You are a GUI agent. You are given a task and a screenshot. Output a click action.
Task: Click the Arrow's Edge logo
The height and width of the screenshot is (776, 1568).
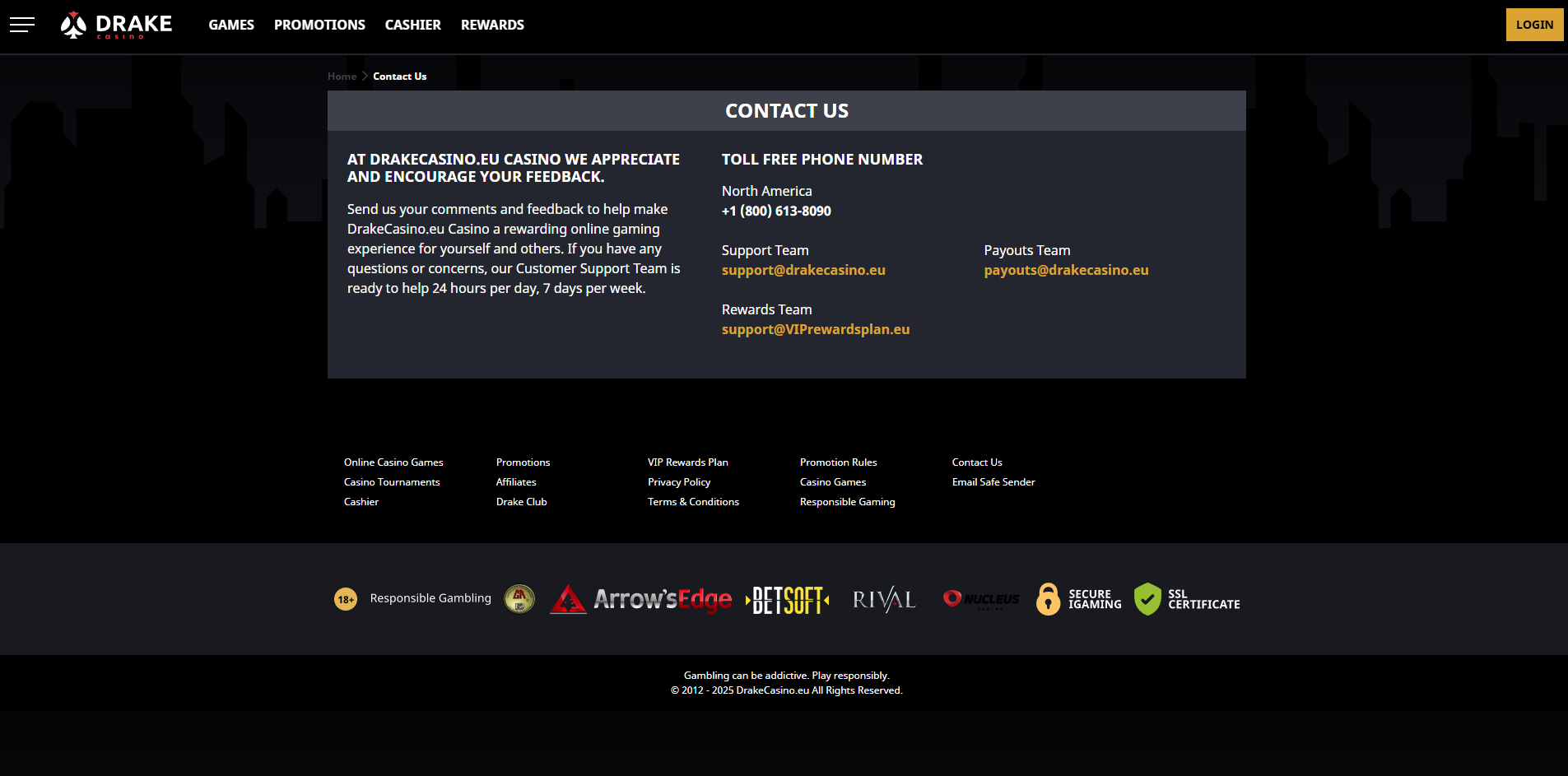(641, 599)
